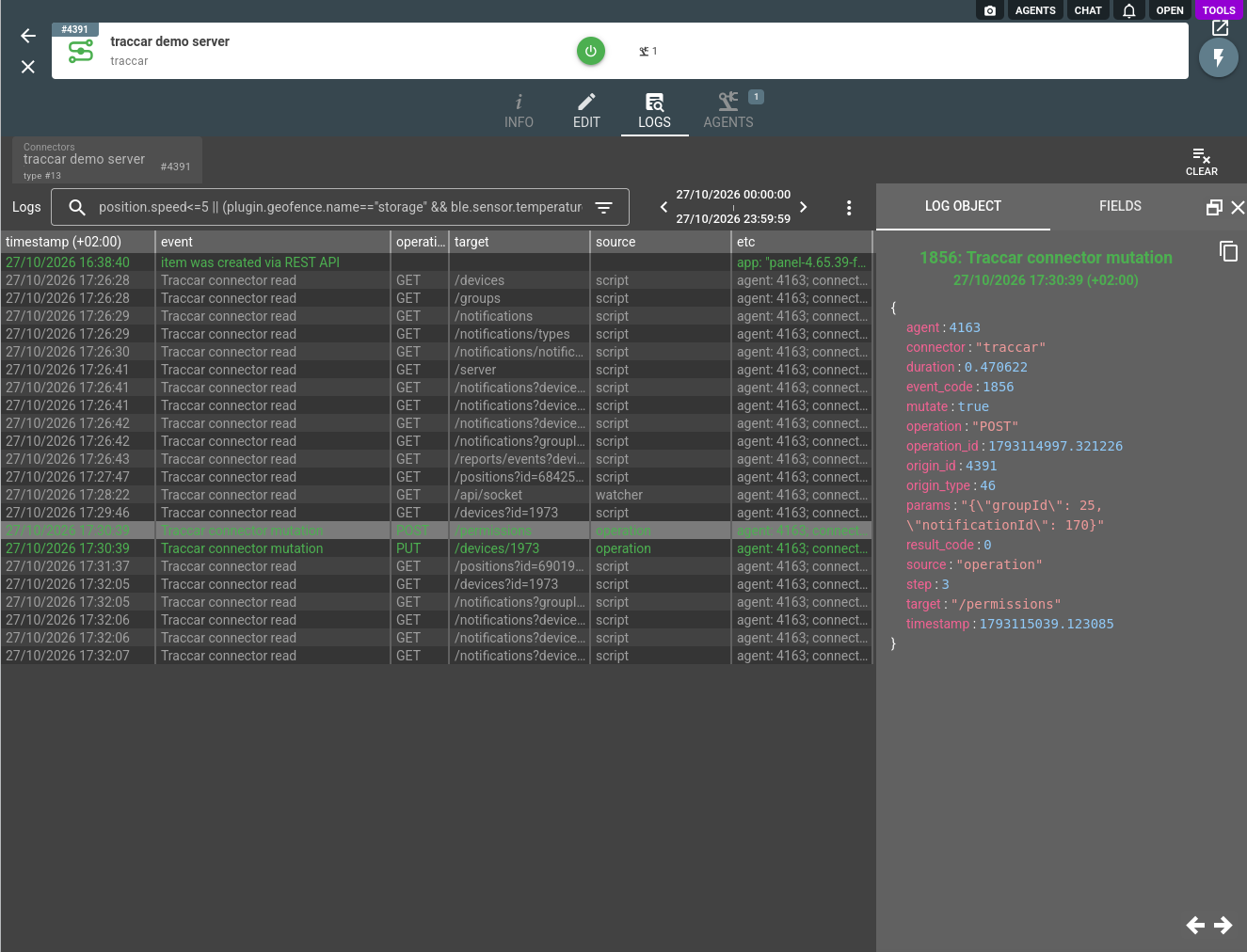Go back with the left arrow icon
This screenshot has height=952, width=1247.
click(28, 36)
